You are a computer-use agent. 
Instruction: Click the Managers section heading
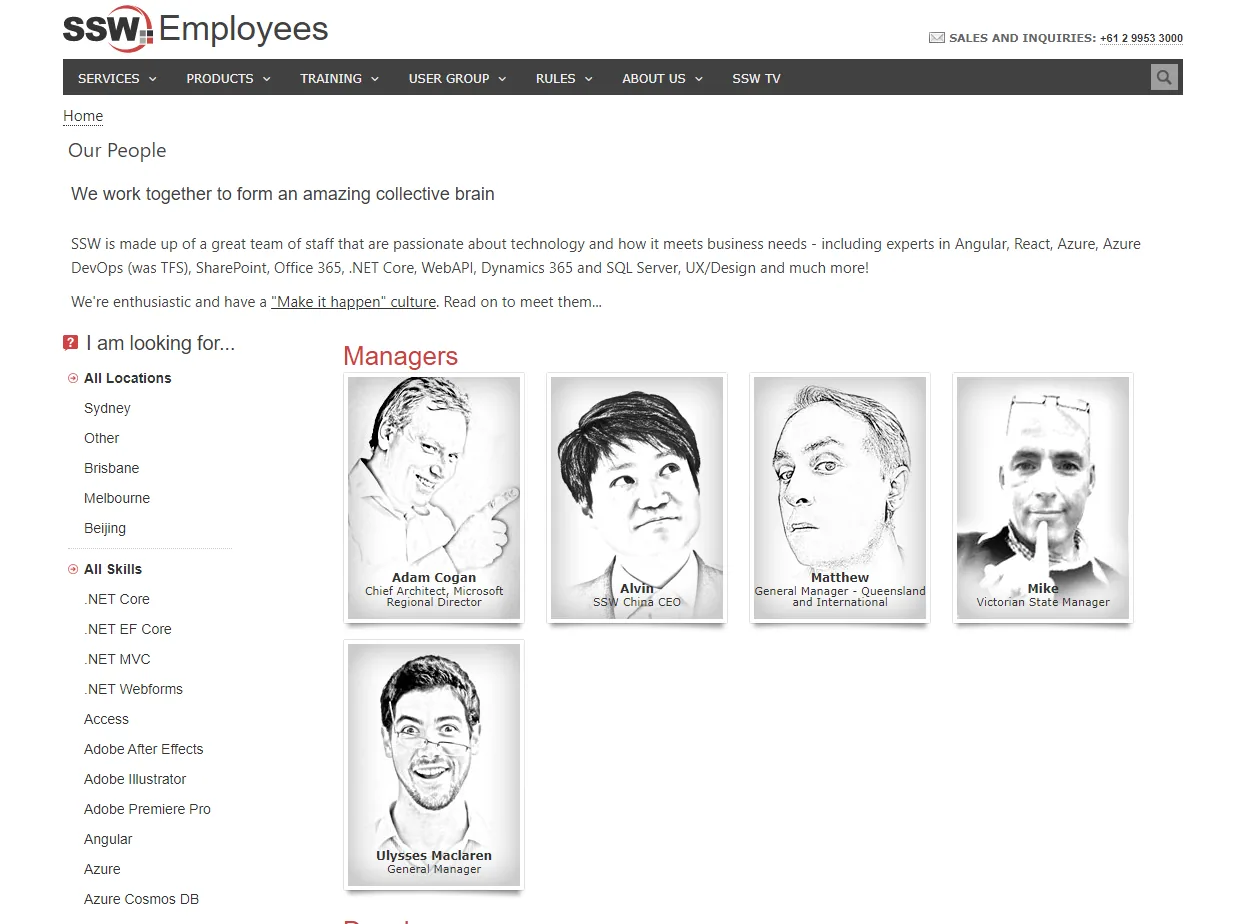coord(400,356)
